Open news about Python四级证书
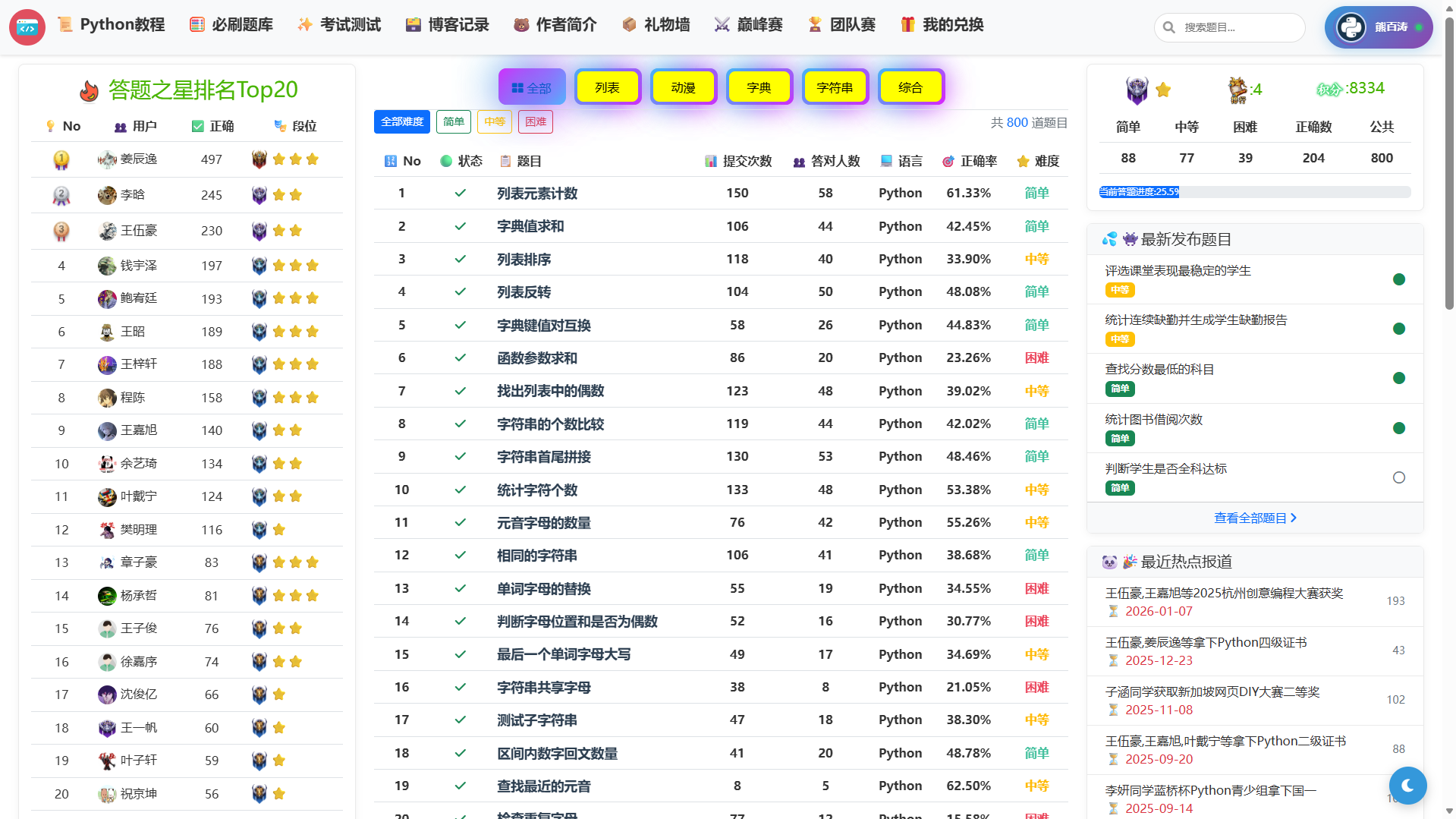This screenshot has width=1456, height=819. pyautogui.click(x=1206, y=642)
